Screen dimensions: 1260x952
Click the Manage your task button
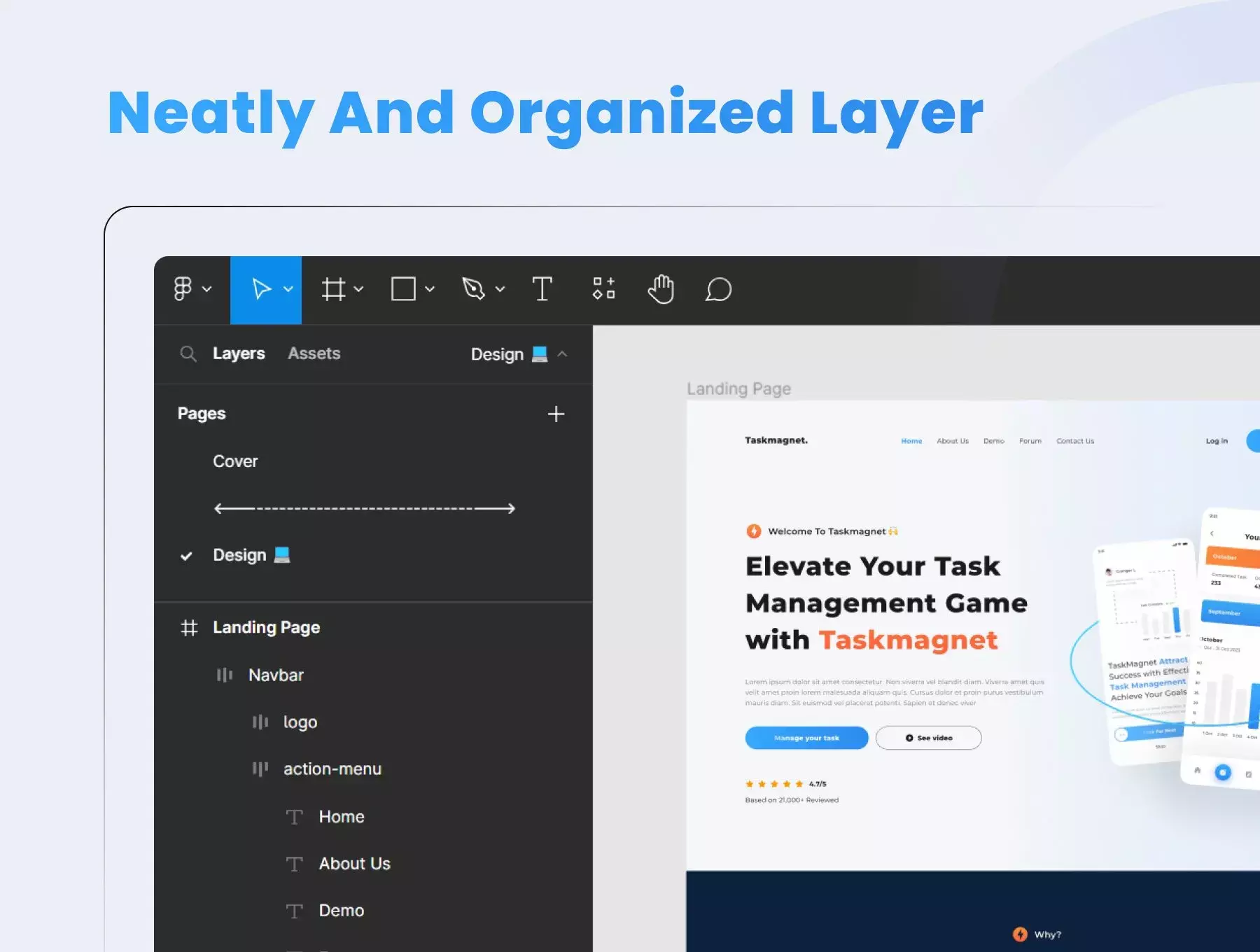click(806, 738)
